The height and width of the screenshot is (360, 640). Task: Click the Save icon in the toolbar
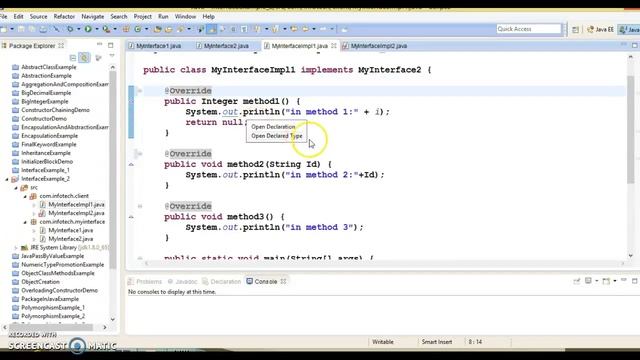click(x=21, y=29)
